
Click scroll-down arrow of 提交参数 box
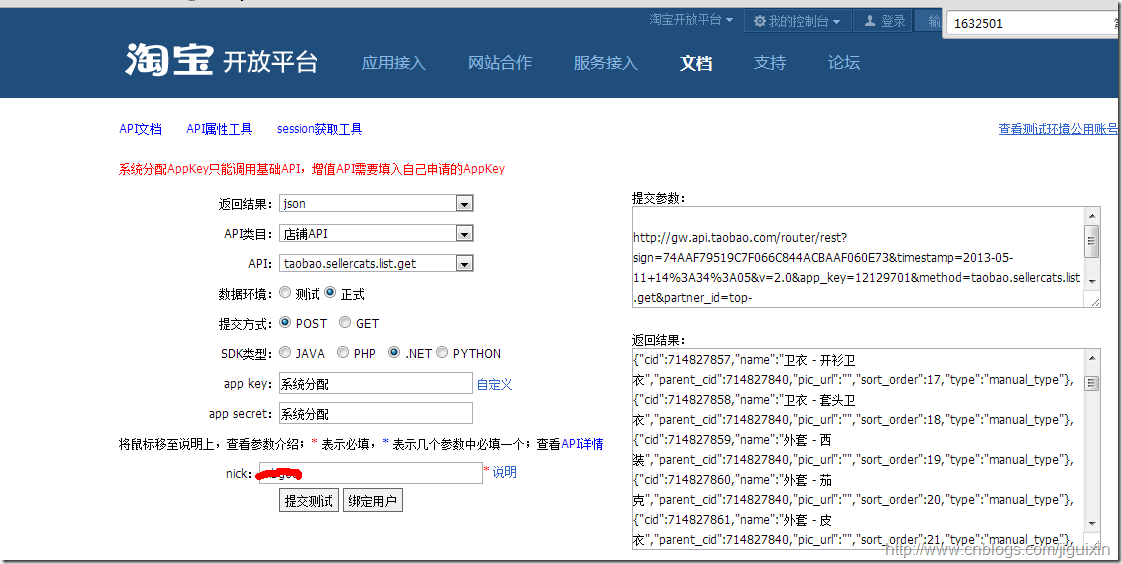pos(1092,282)
